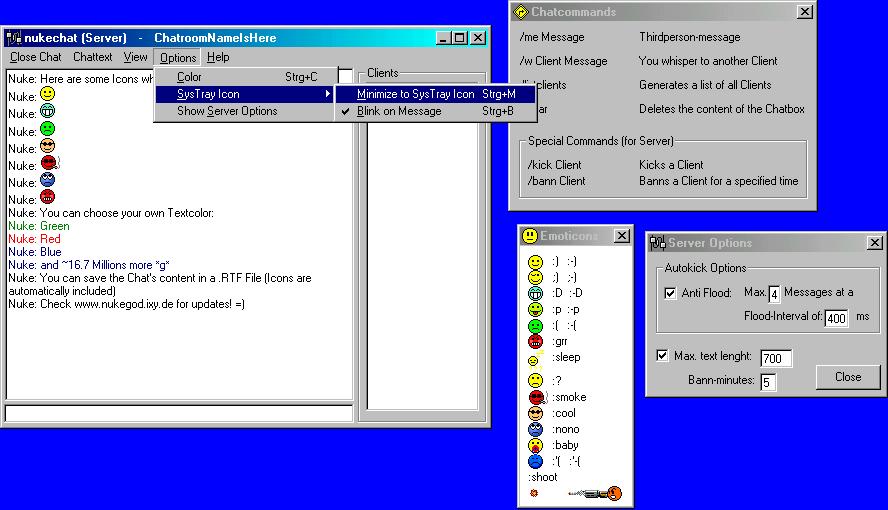Select the :sleep emoticon

pyautogui.click(x=534, y=359)
